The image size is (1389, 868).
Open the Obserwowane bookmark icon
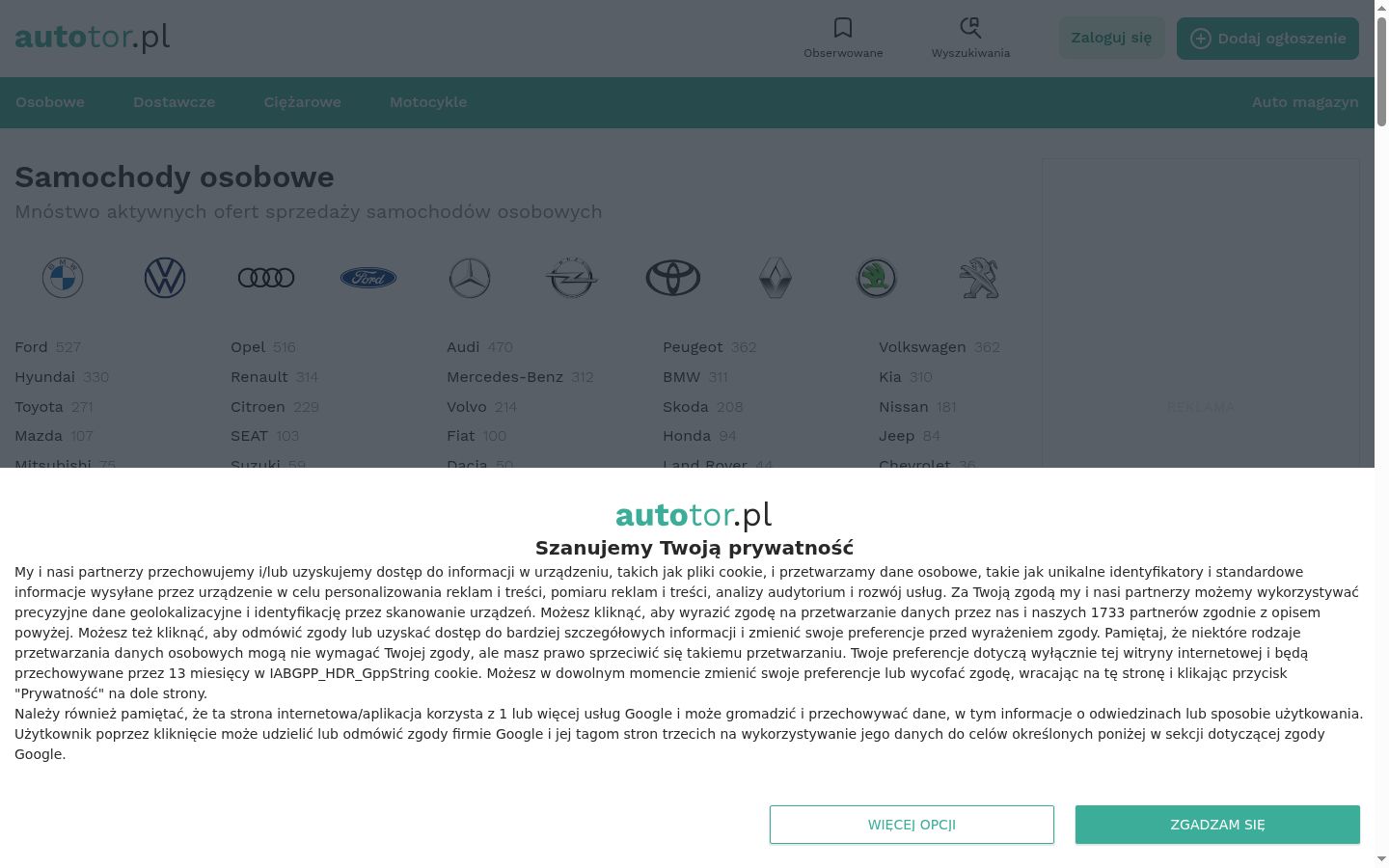click(843, 28)
